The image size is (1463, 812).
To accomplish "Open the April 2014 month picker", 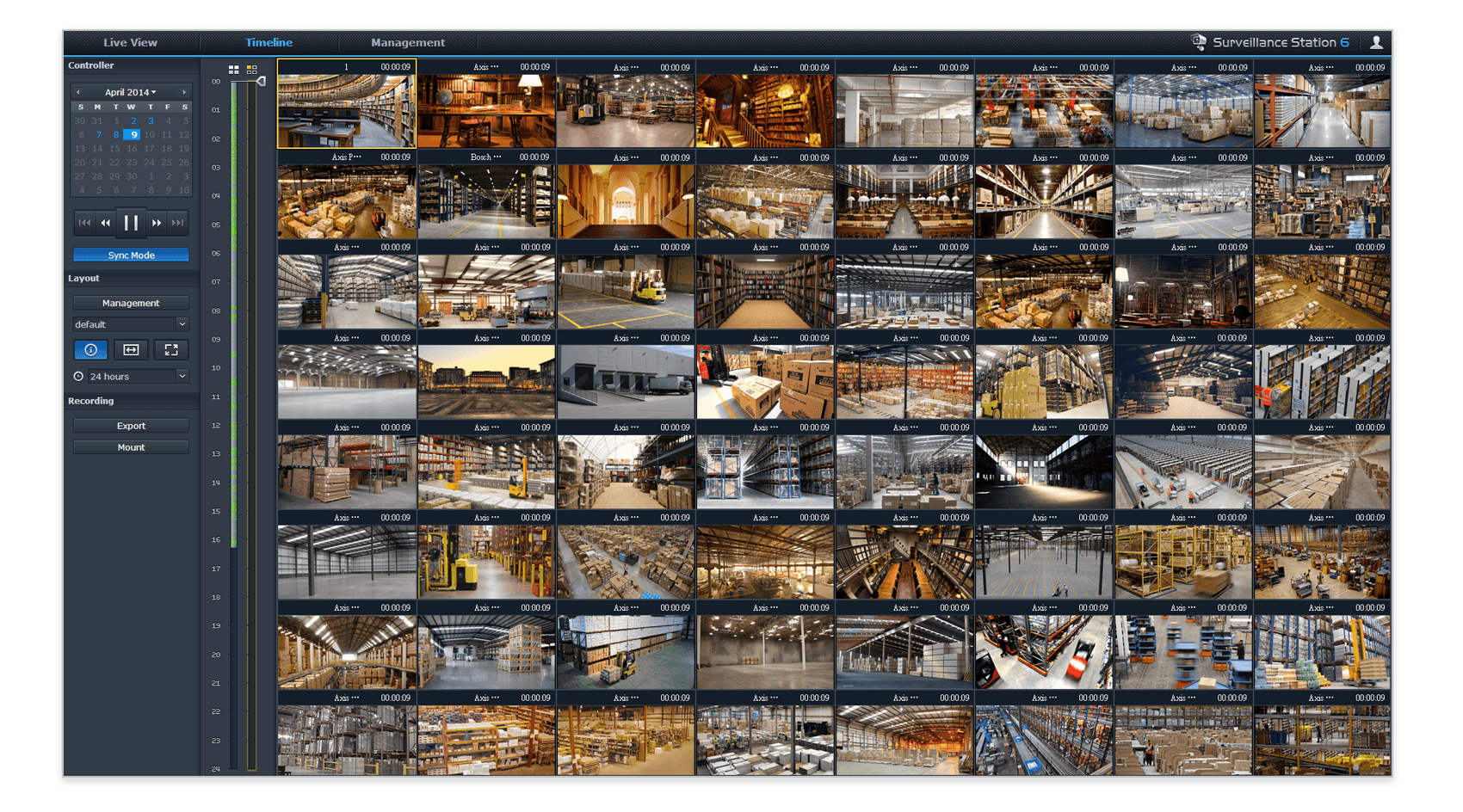I will [x=131, y=92].
